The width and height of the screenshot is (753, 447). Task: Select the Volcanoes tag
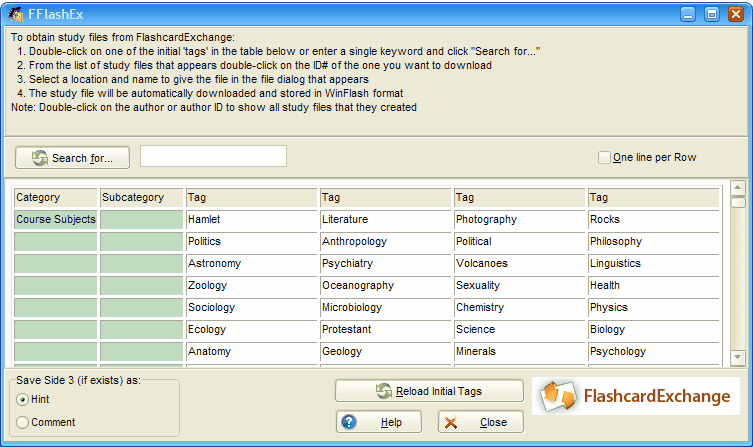[520, 264]
